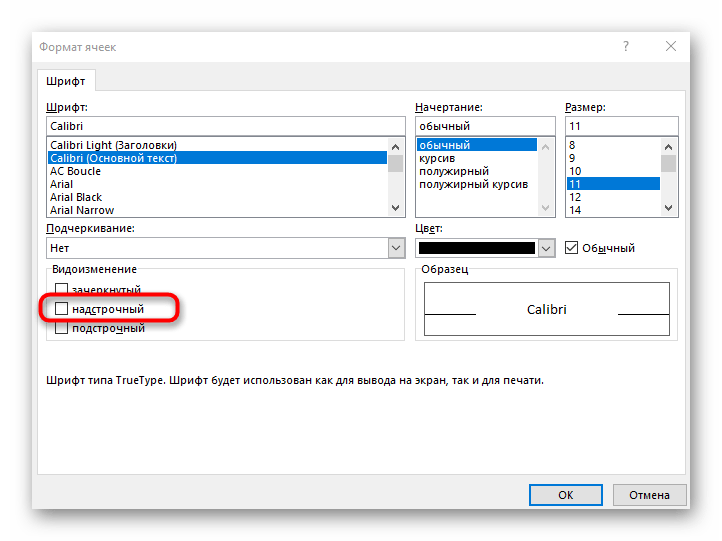Close the Формат ячеек dialog

pos(671,46)
